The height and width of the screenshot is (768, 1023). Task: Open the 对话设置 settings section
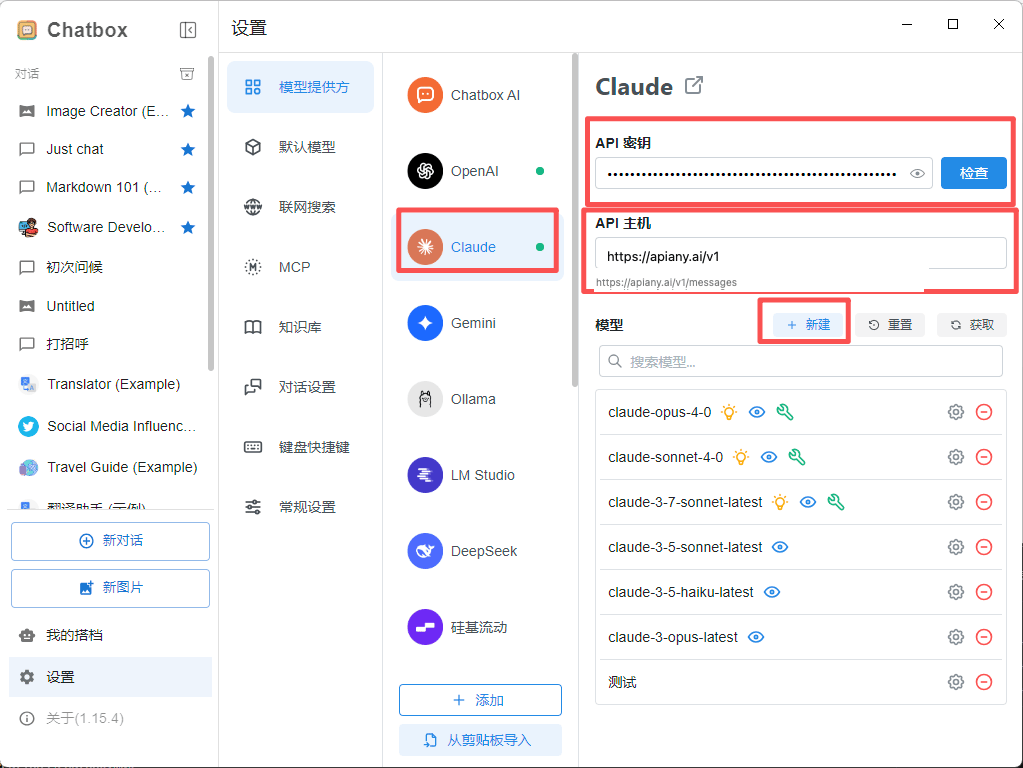300,388
